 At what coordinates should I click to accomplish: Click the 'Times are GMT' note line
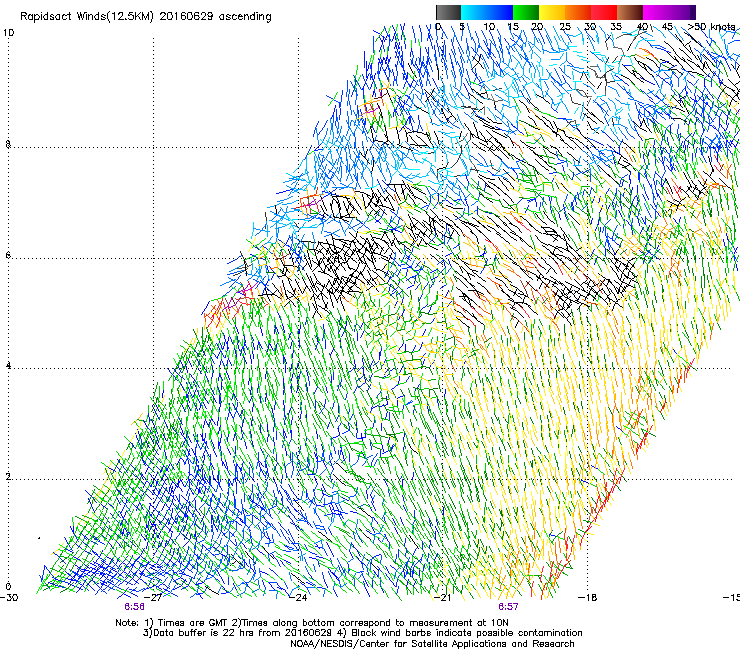click(312, 623)
